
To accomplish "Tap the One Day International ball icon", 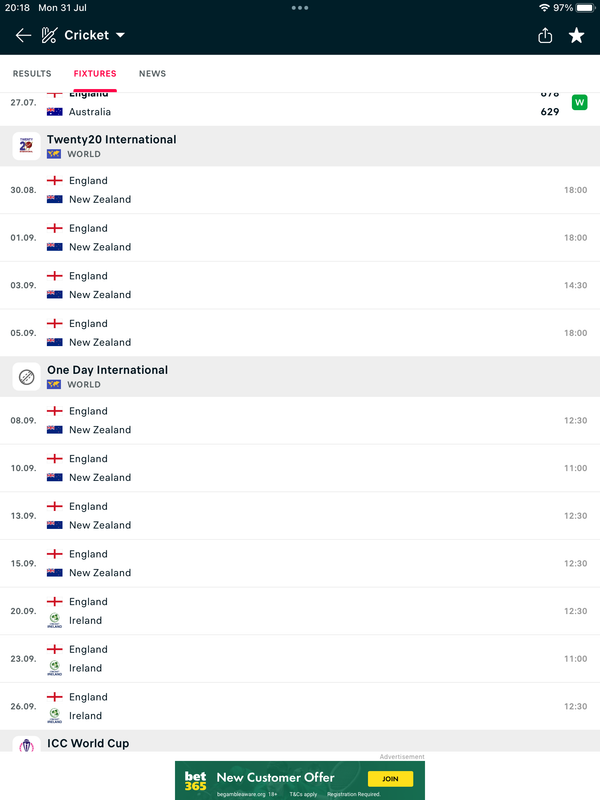I will coord(27,377).
